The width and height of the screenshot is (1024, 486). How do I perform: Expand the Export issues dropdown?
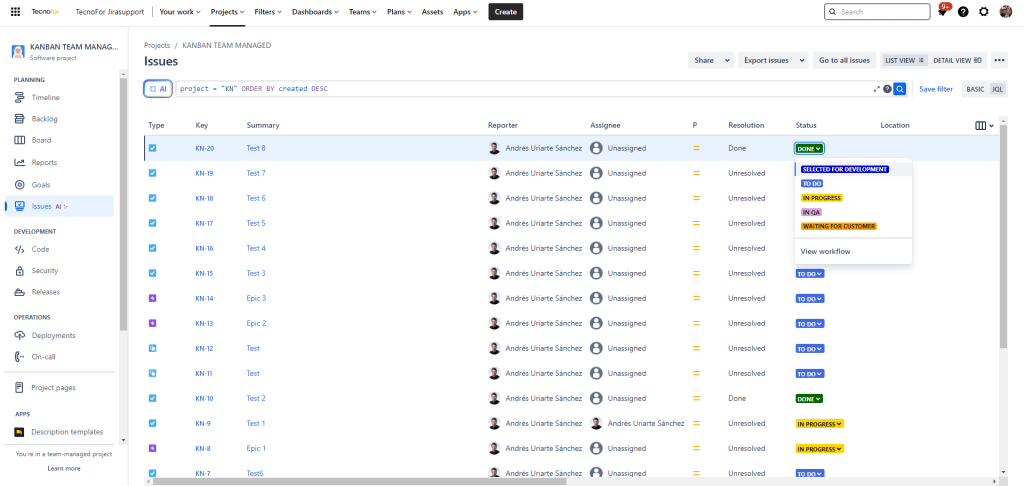[x=773, y=60]
